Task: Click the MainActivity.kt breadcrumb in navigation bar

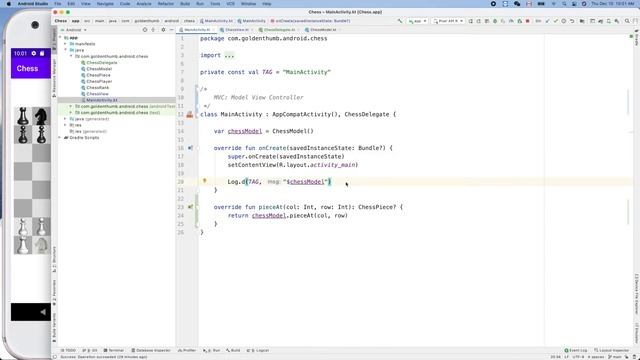Action: coord(216,21)
